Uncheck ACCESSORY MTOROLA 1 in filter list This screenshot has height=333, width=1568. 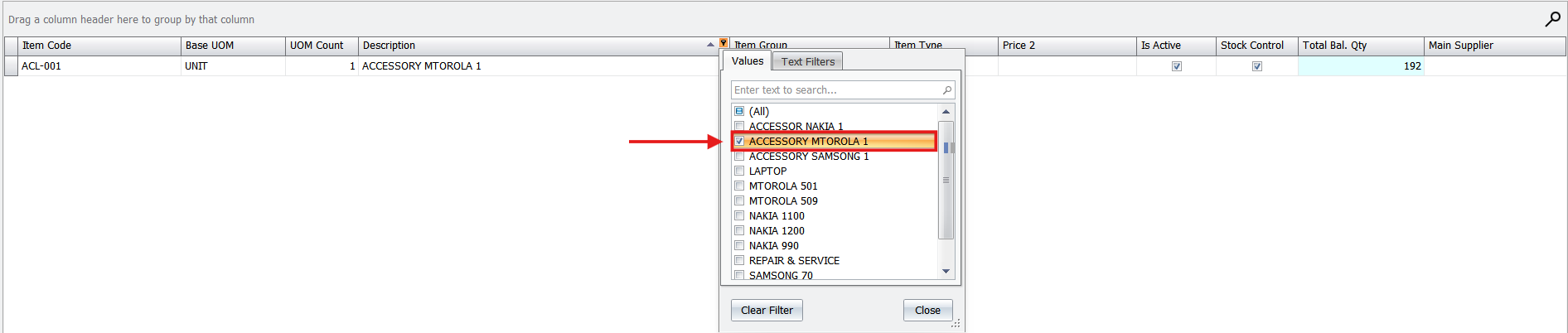739,142
